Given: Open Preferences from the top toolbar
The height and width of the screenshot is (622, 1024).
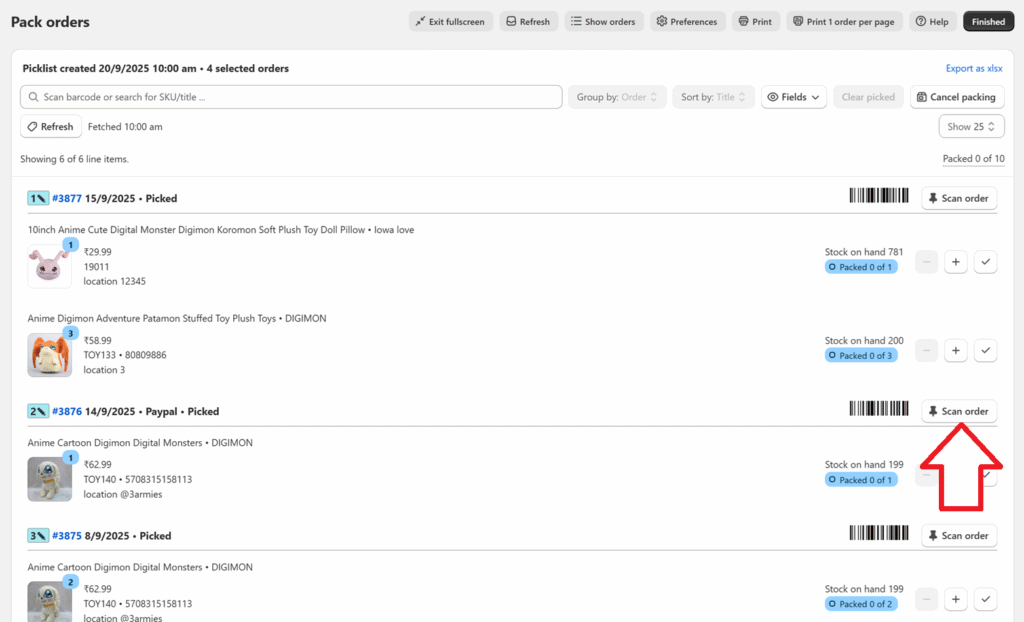Looking at the screenshot, I should click(687, 21).
